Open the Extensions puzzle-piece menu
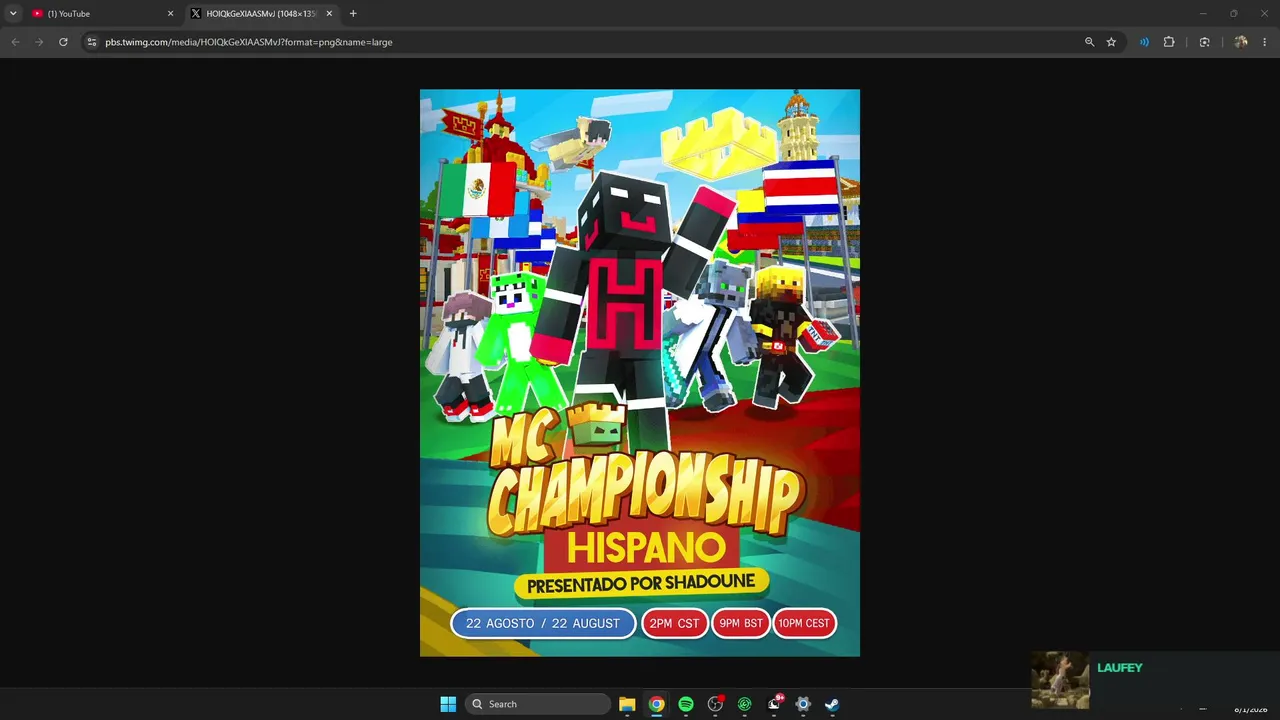 click(1169, 42)
